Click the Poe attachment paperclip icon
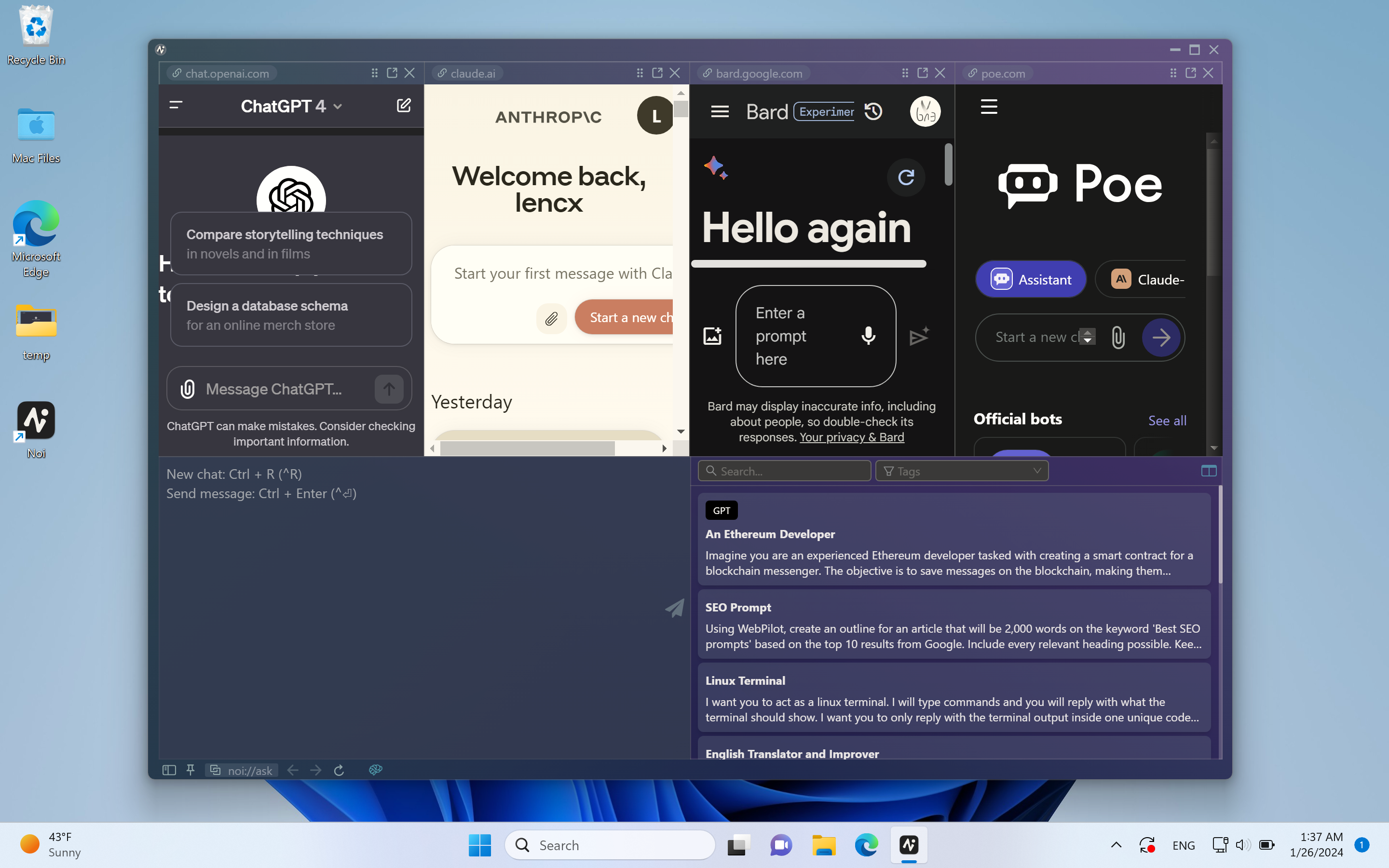 1118,337
